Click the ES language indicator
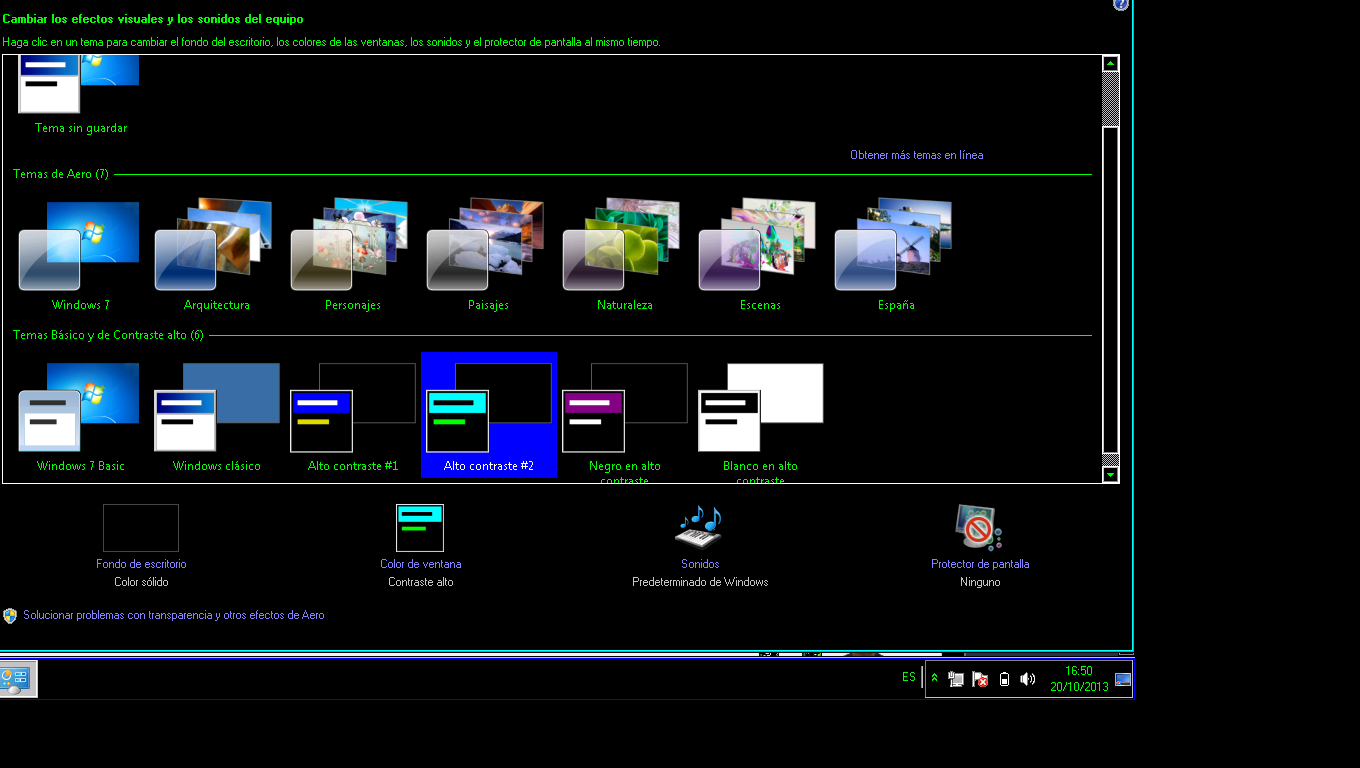The image size is (1360, 768). click(x=908, y=677)
